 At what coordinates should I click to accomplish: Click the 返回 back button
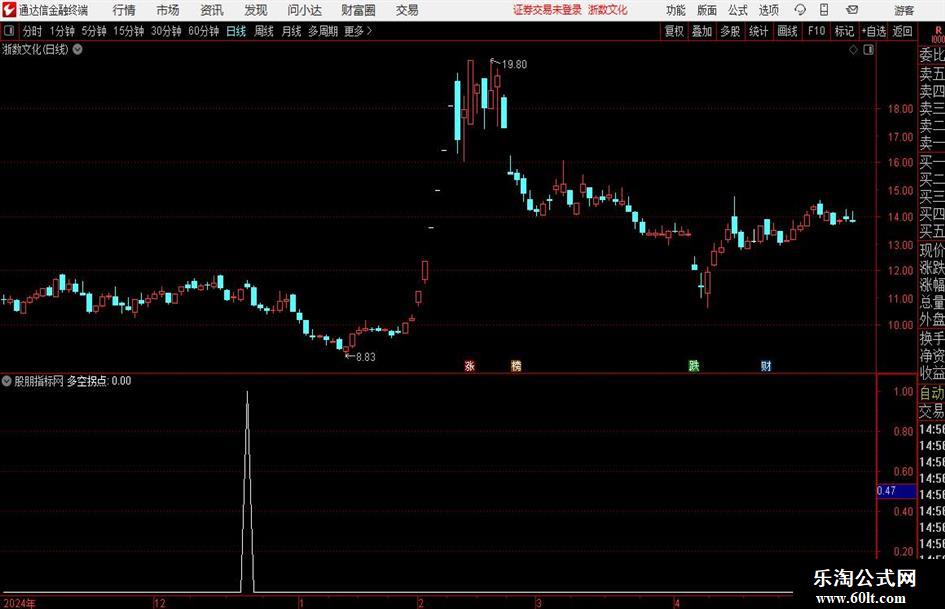coord(902,31)
